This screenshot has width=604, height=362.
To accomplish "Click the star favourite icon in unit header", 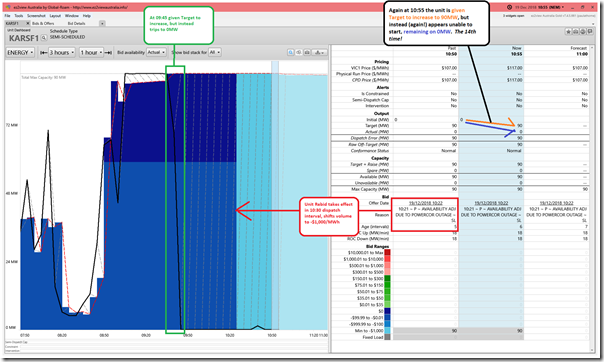I will (569, 32).
